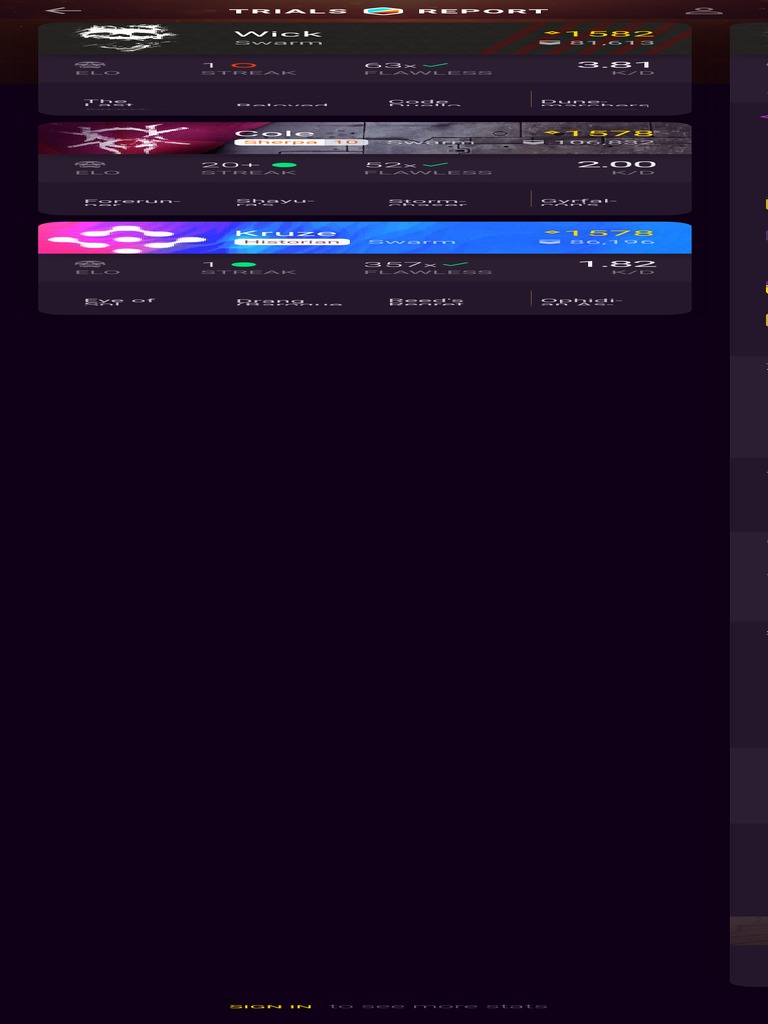Open Wick's skull emblem
The width and height of the screenshot is (768, 1024).
tap(127, 39)
